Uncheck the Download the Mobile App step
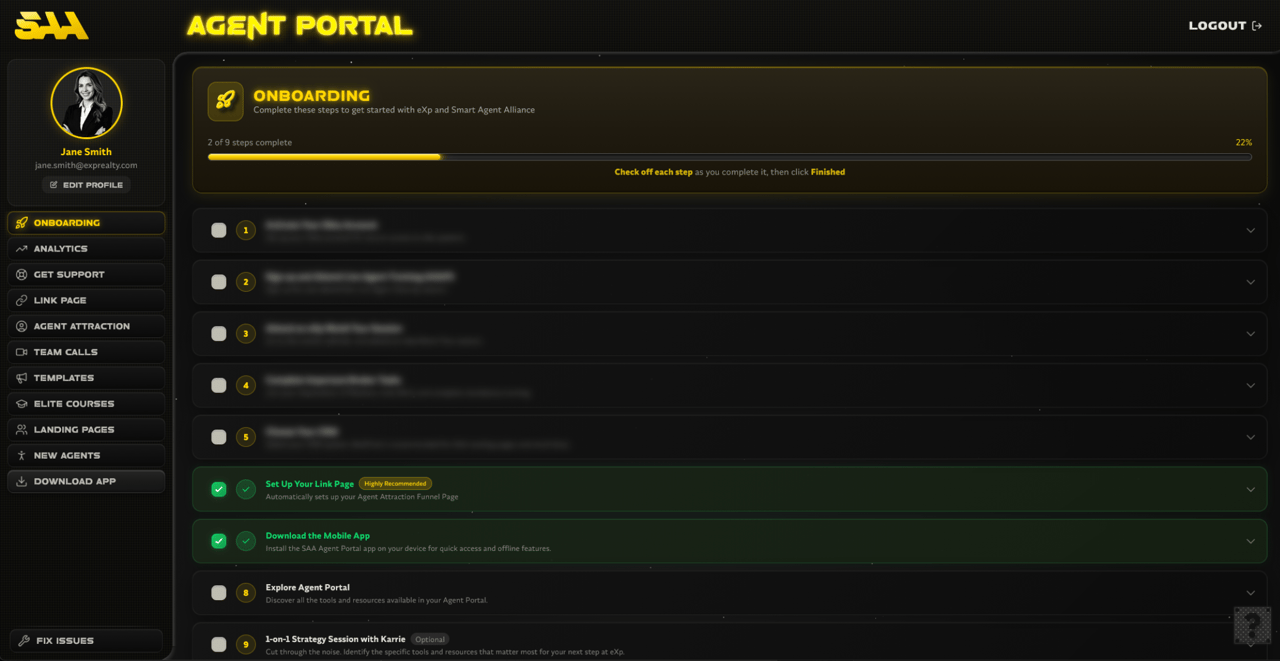This screenshot has height=661, width=1280. [218, 541]
